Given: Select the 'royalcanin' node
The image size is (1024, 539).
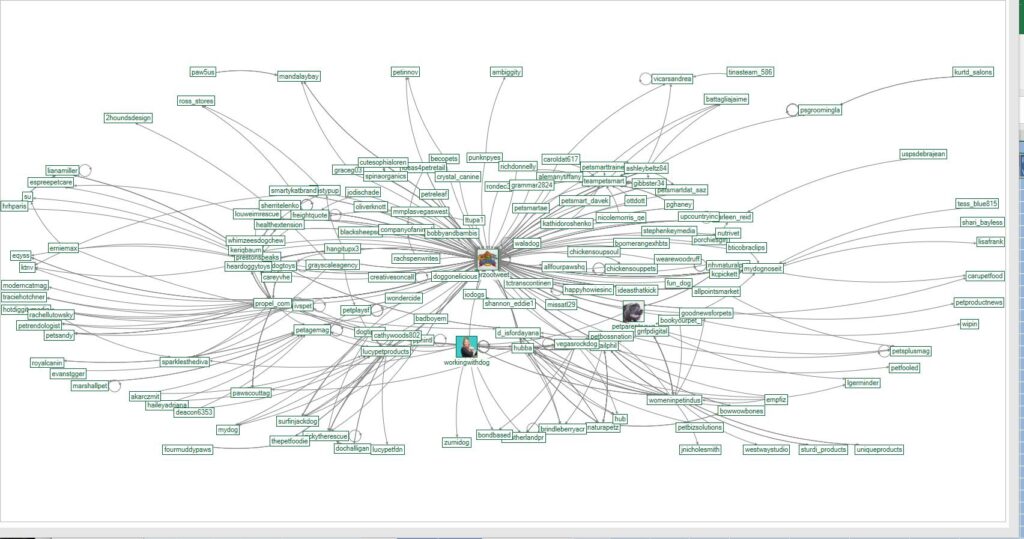Looking at the screenshot, I should (x=47, y=363).
